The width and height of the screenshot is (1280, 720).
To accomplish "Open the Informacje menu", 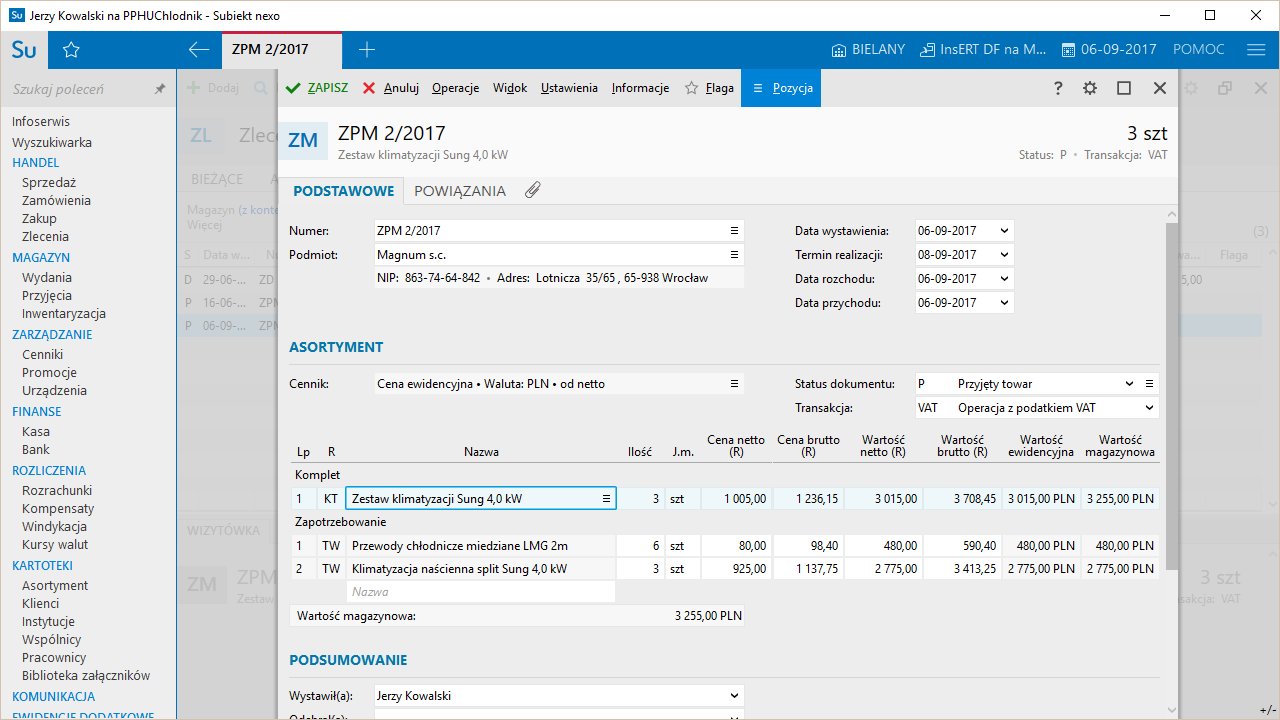I will pyautogui.click(x=640, y=88).
